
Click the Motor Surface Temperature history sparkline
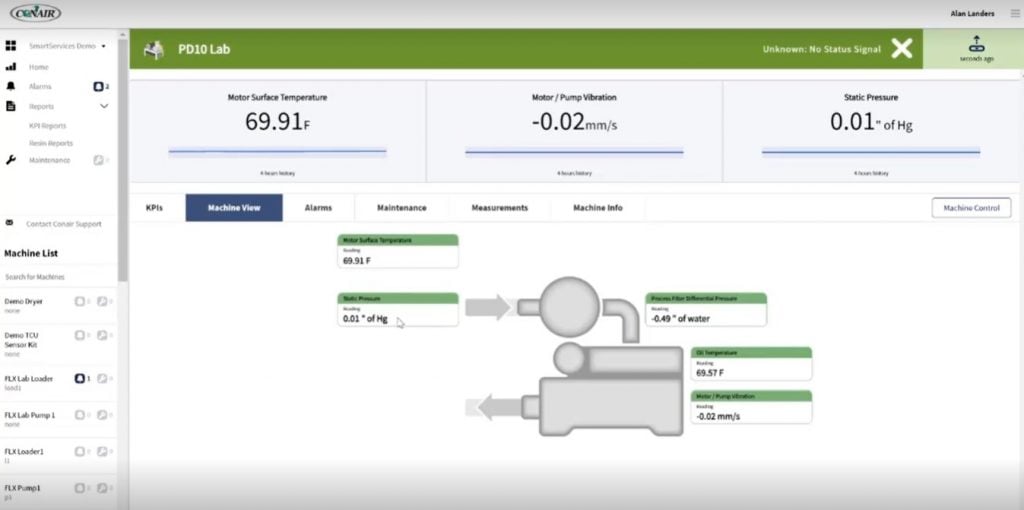coord(278,152)
